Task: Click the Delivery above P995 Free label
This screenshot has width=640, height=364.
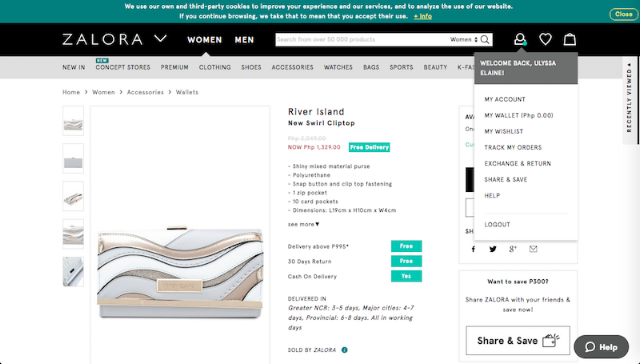Action: (406, 246)
